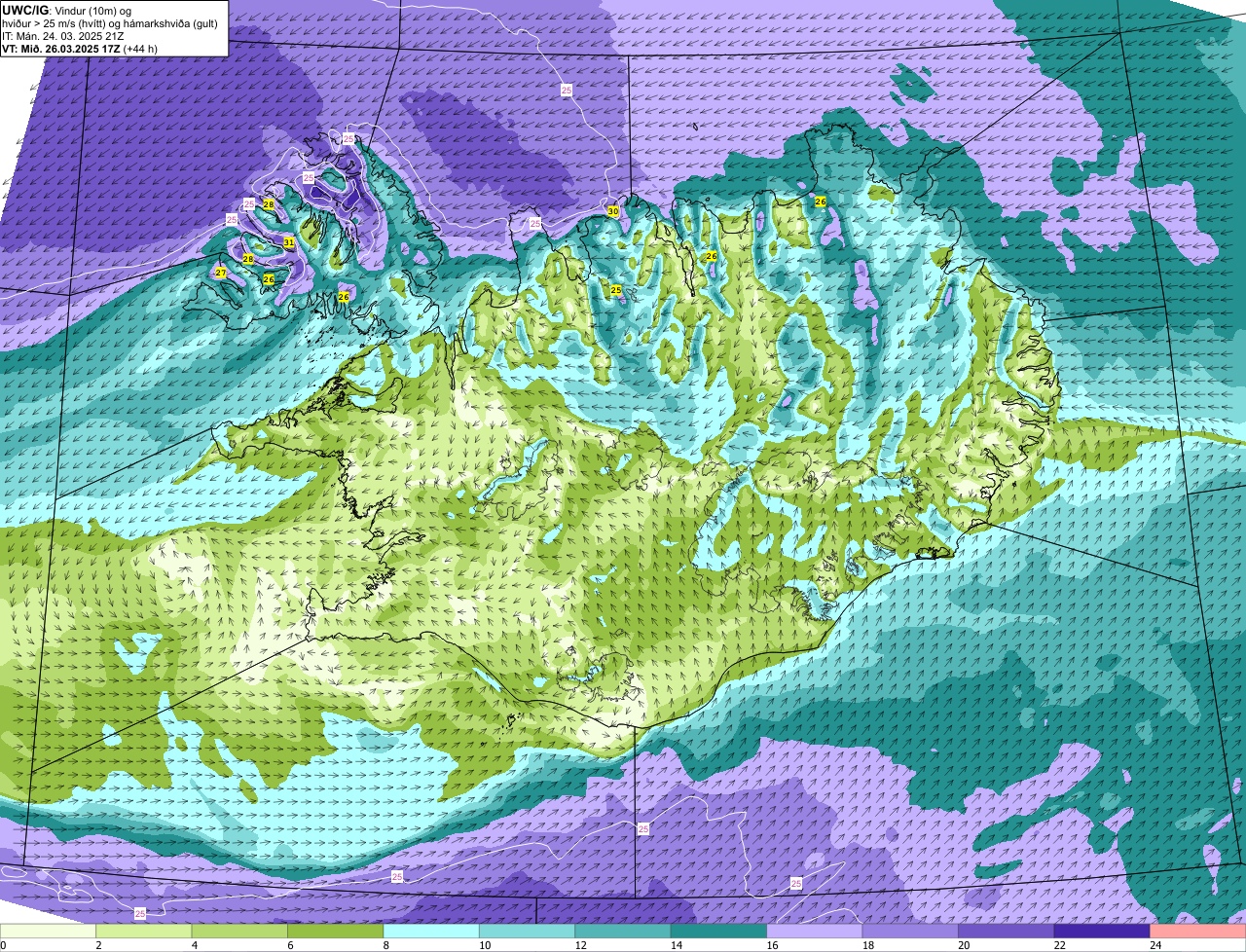Click the "IT: Mán. 24. 03. 2025 21Z" line

63,35
